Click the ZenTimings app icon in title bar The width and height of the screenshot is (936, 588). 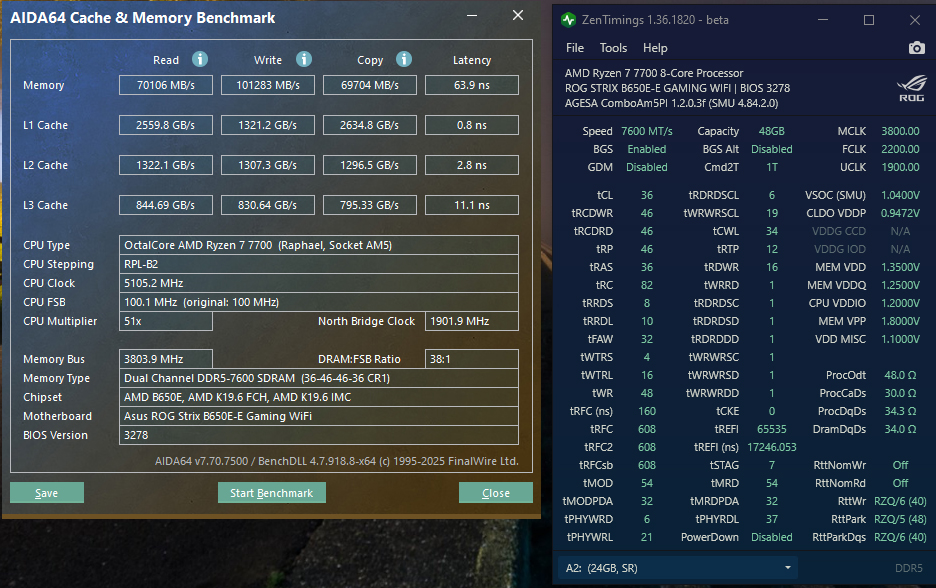point(568,20)
